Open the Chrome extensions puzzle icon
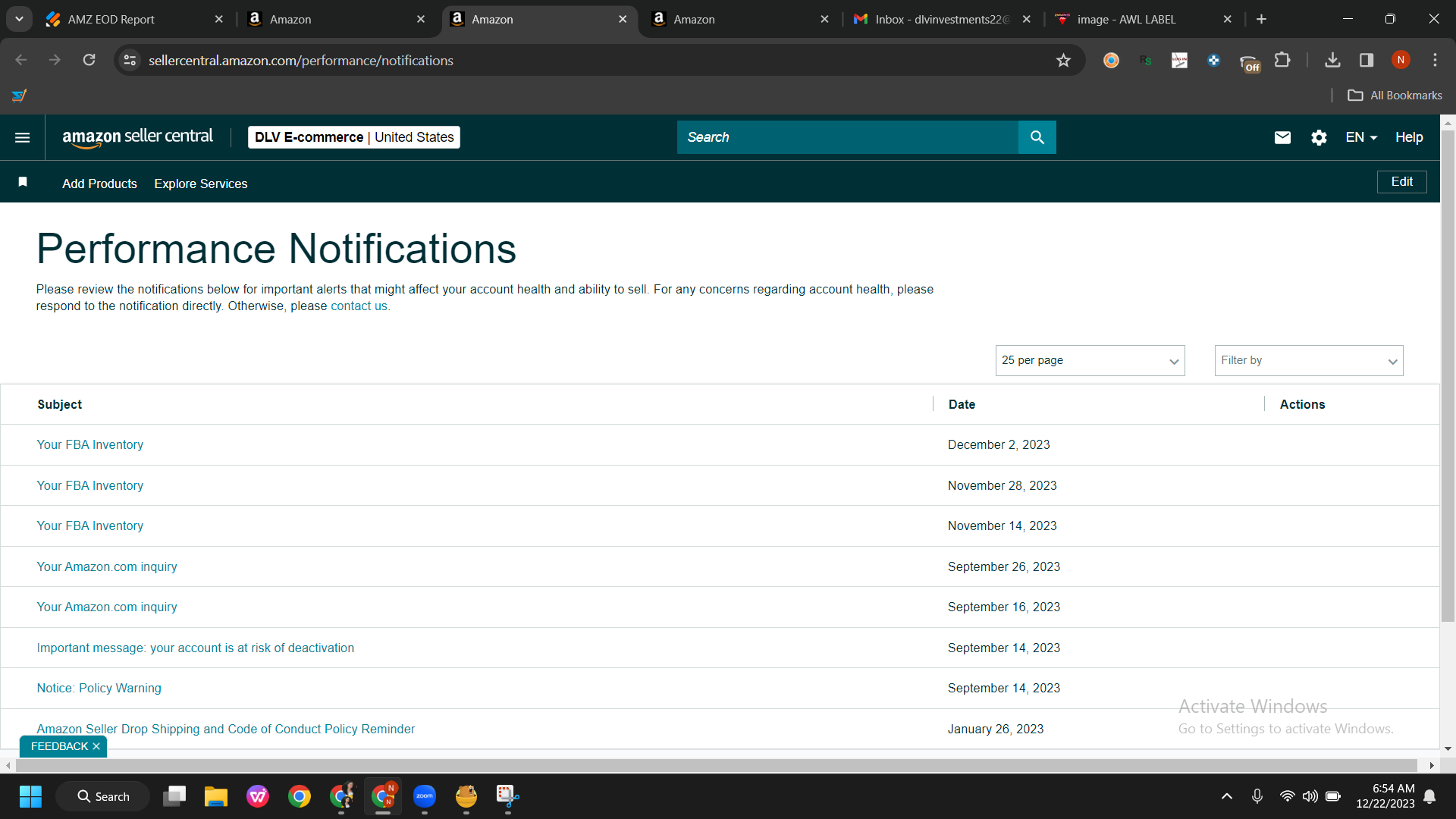The width and height of the screenshot is (1456, 819). pyautogui.click(x=1282, y=60)
